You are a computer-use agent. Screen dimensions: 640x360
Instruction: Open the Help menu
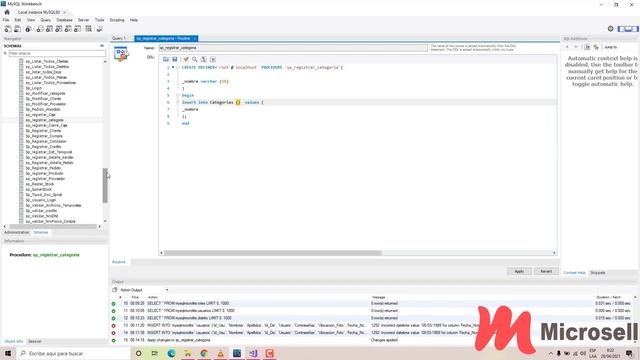tap(134, 20)
